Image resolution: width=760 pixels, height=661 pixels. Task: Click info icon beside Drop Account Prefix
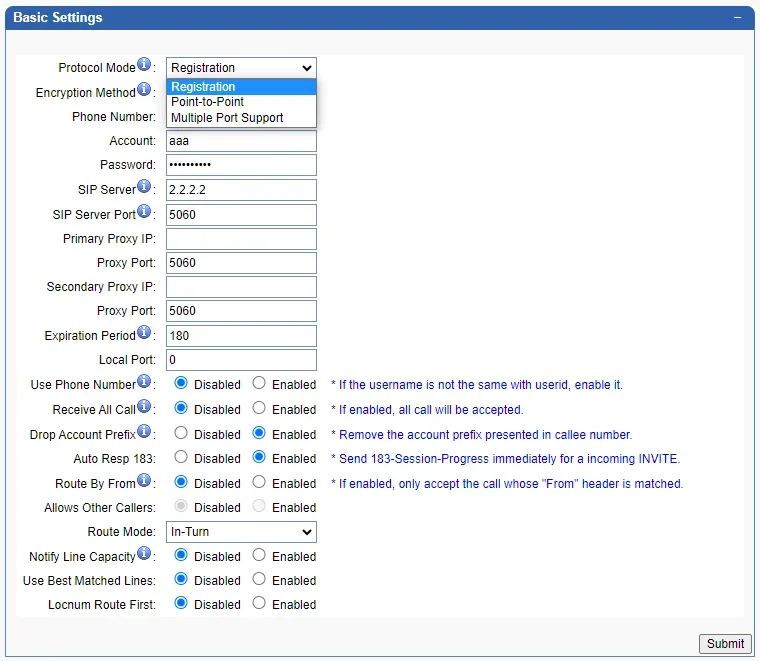pos(144,431)
